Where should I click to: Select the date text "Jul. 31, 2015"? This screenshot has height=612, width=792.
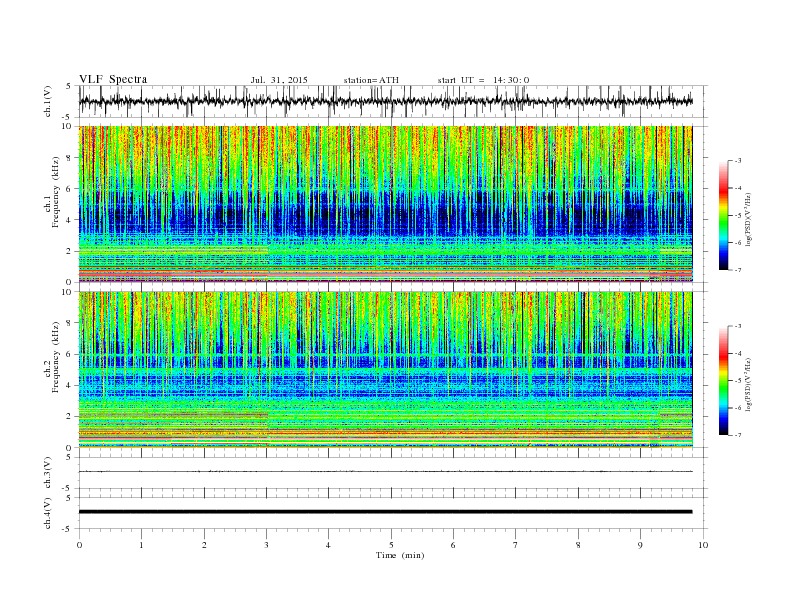tap(279, 80)
